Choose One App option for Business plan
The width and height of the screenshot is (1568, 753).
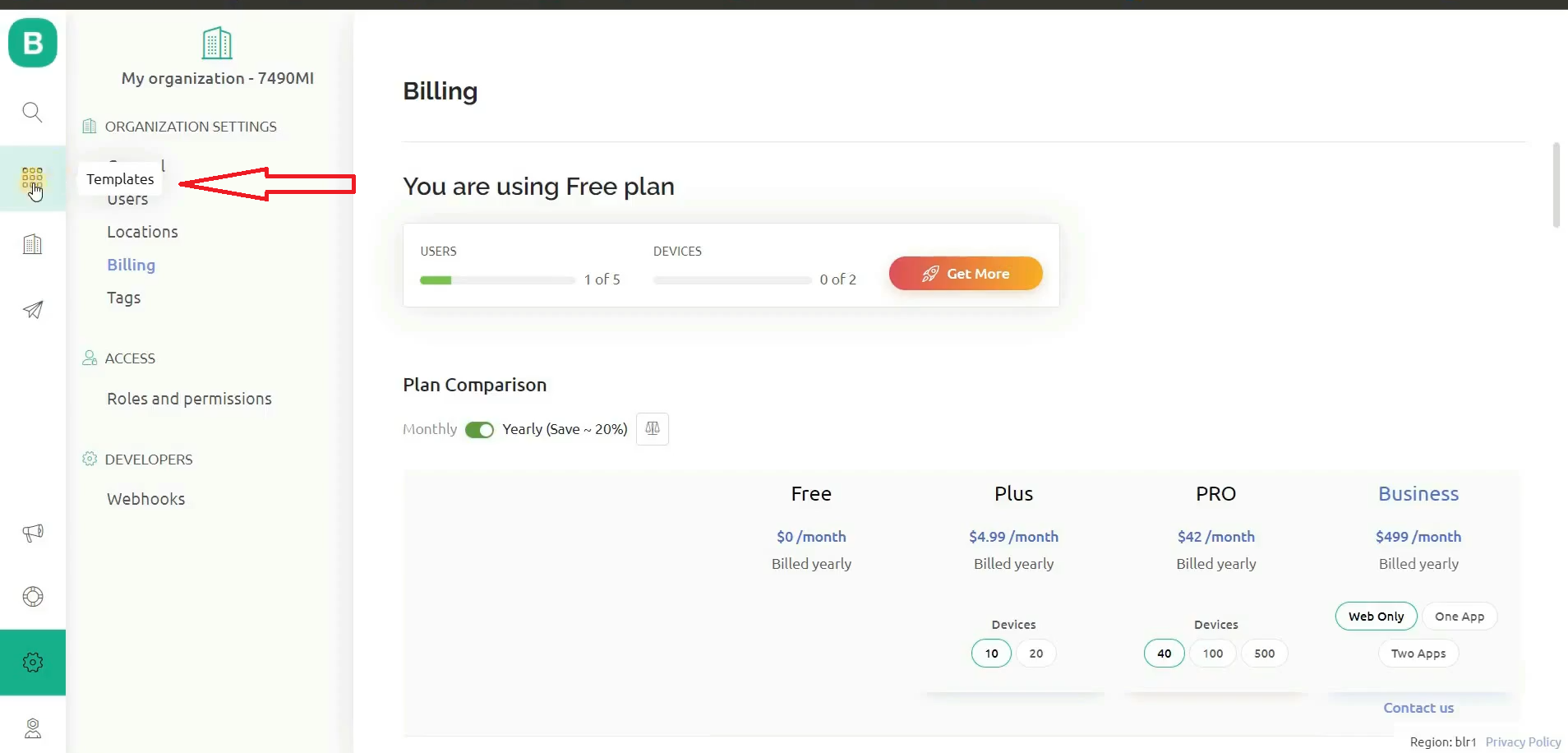pyautogui.click(x=1459, y=617)
